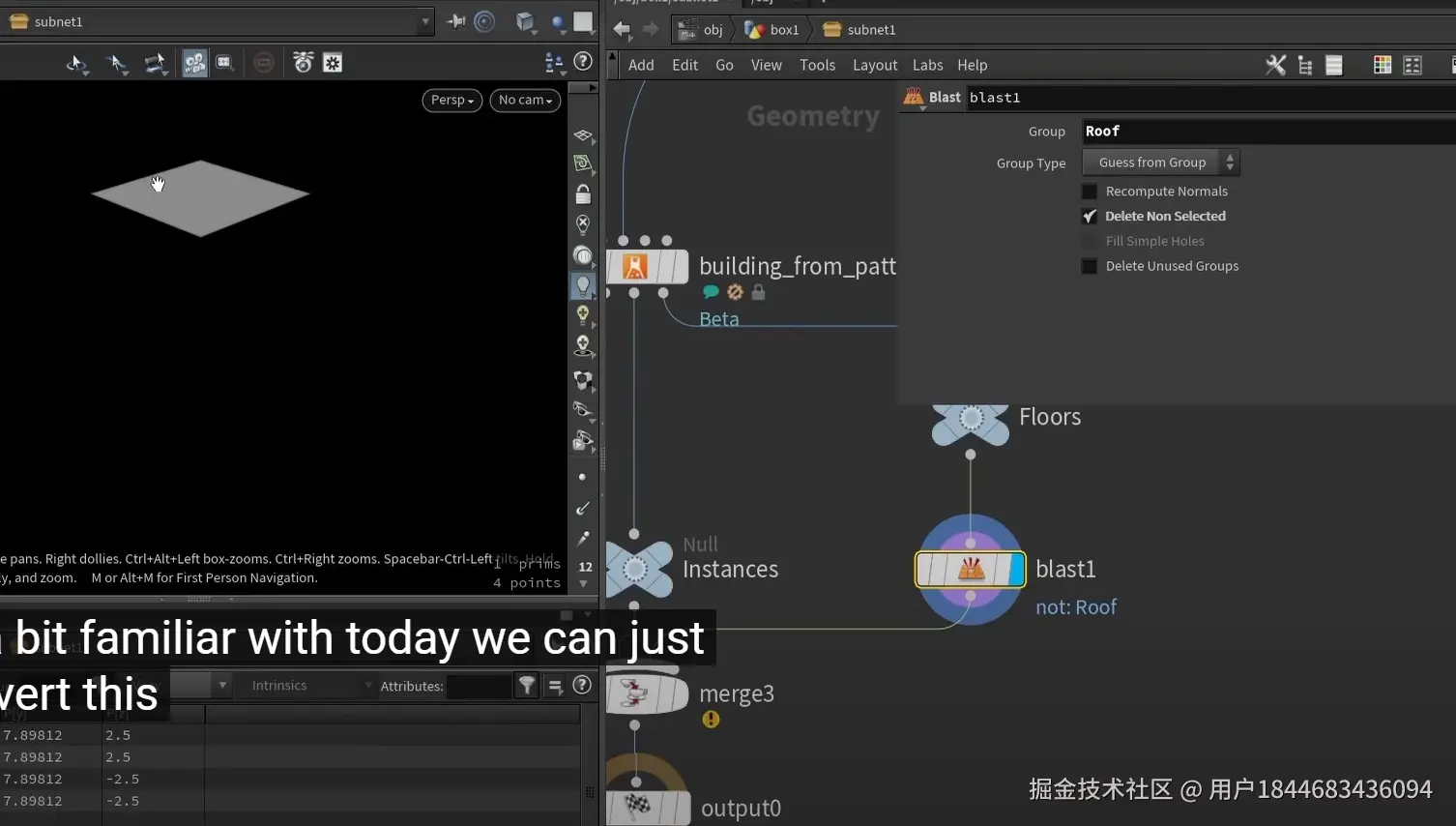
Task: Open the Tools menu
Action: point(818,65)
